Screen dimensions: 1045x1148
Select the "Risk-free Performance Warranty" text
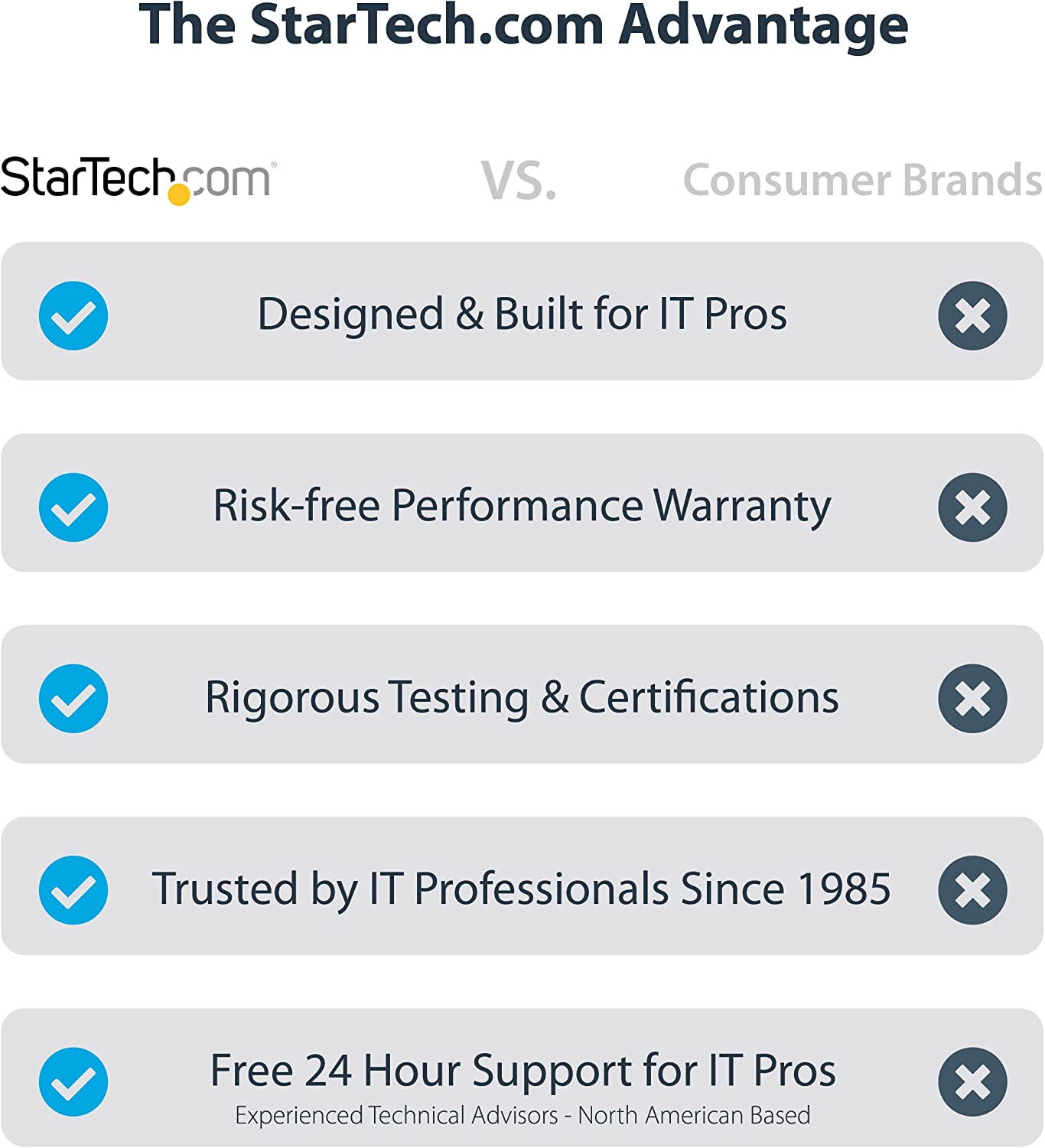(522, 506)
